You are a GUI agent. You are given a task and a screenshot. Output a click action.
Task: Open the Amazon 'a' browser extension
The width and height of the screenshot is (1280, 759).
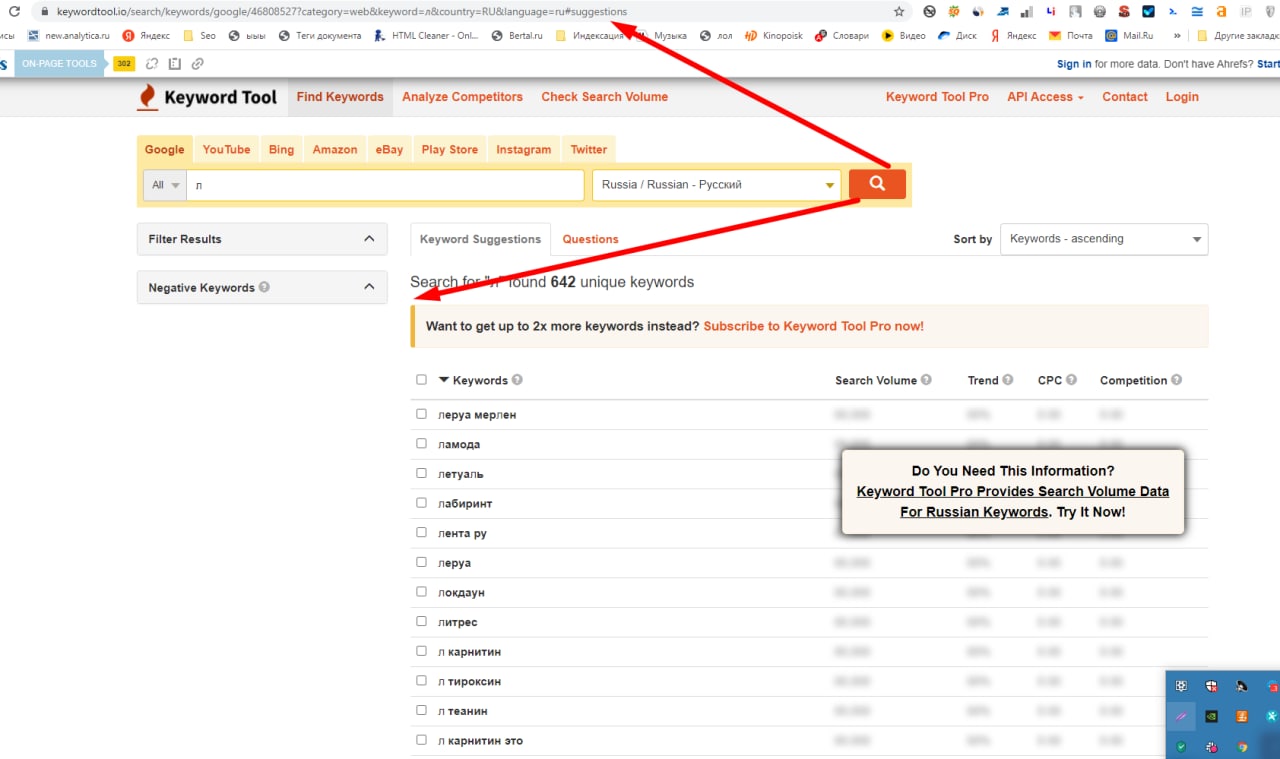coord(1221,12)
